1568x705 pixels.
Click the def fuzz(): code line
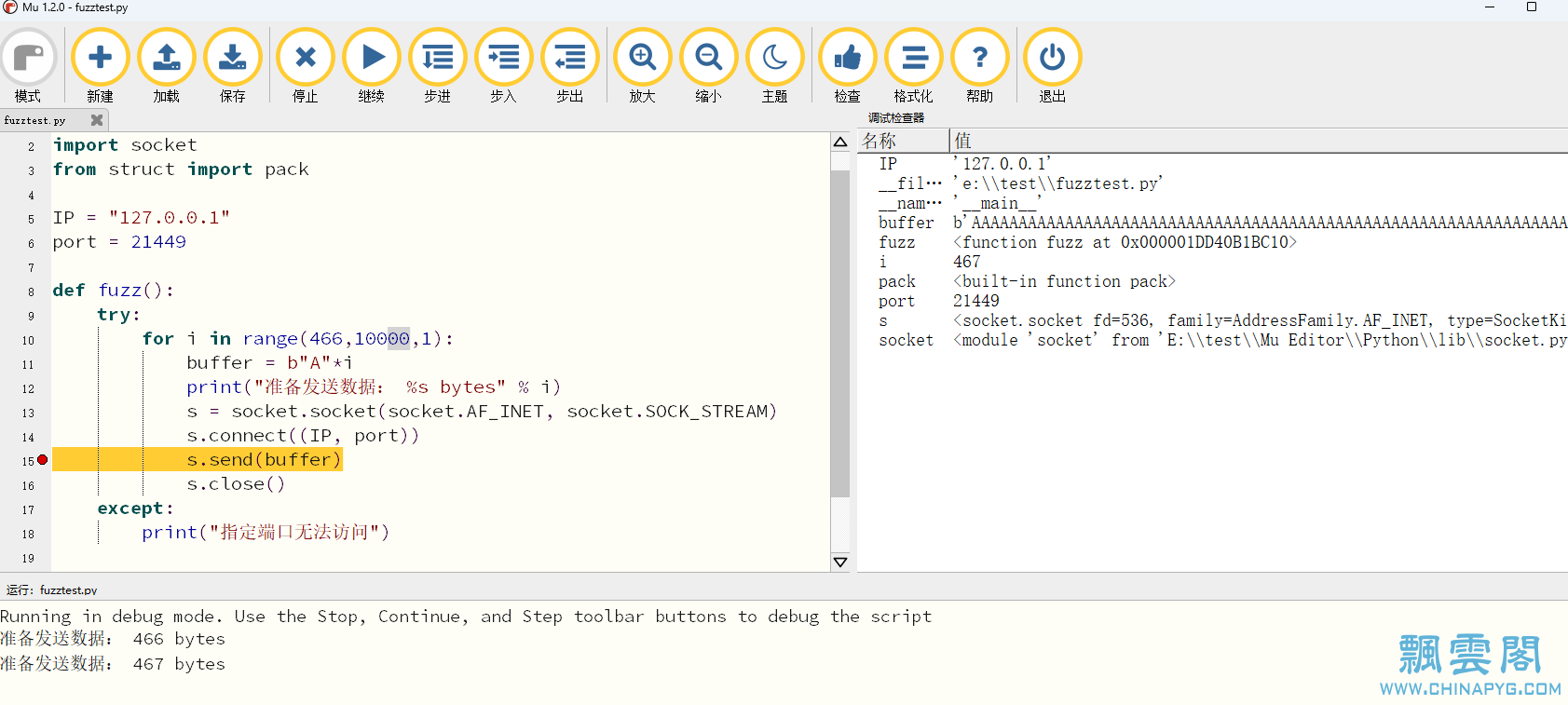pos(113,291)
